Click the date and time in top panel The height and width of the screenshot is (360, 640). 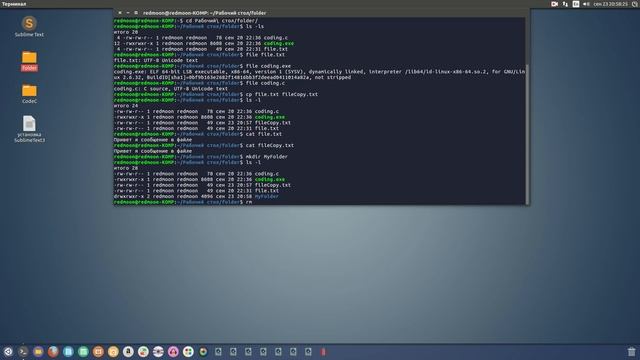click(610, 4)
